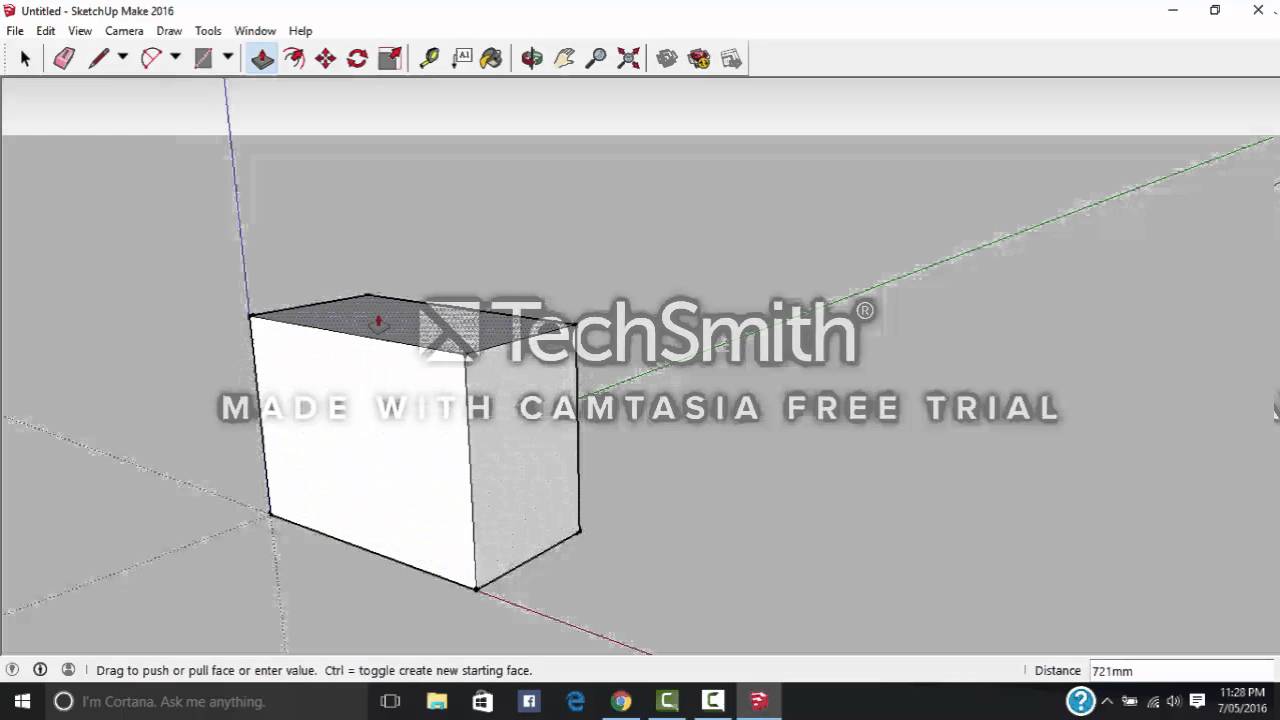
Task: Open the Windows Start menu
Action: [22, 701]
